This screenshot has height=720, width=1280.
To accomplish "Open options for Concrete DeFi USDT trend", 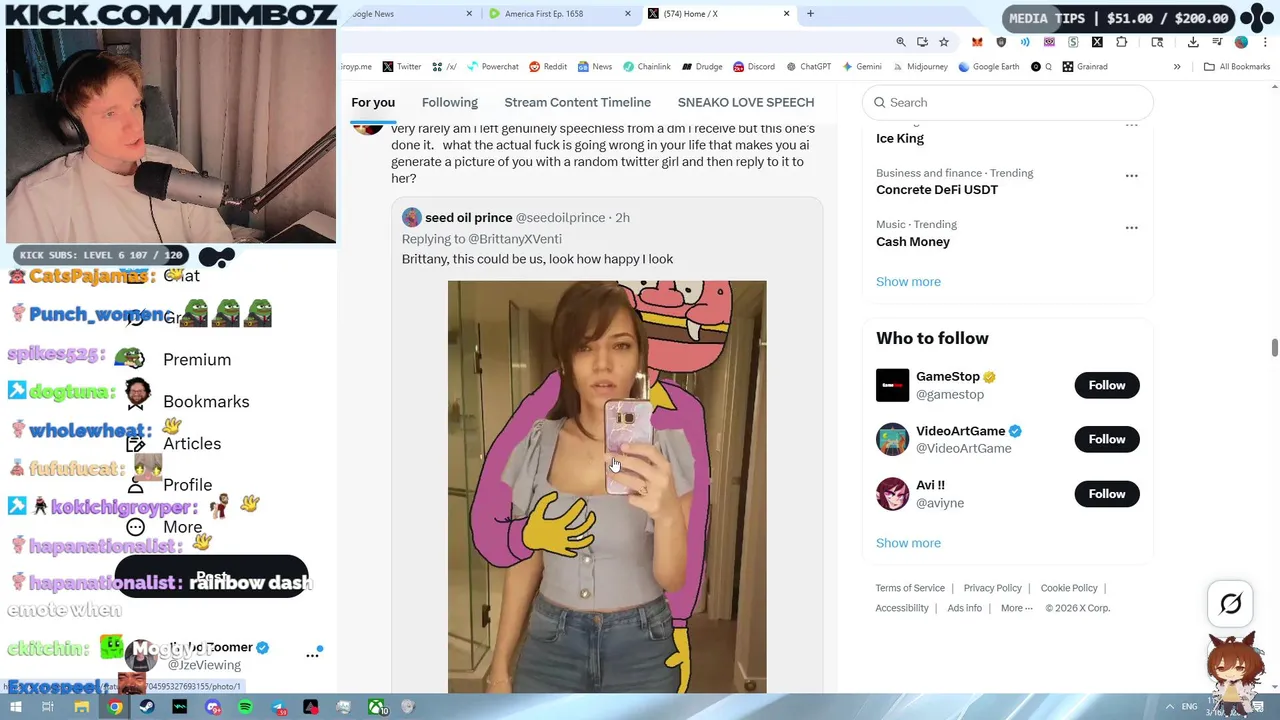I will coord(1131,176).
